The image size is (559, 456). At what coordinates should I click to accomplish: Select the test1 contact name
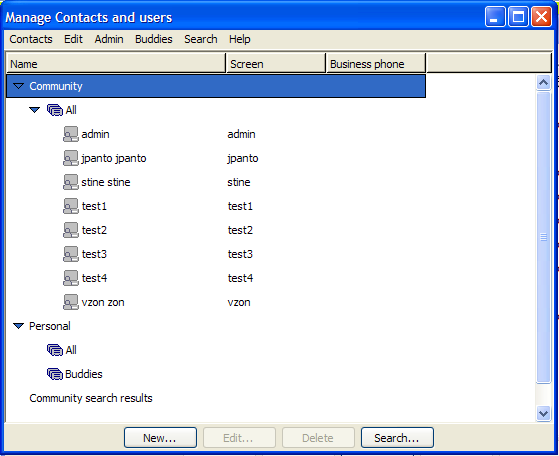coord(94,206)
